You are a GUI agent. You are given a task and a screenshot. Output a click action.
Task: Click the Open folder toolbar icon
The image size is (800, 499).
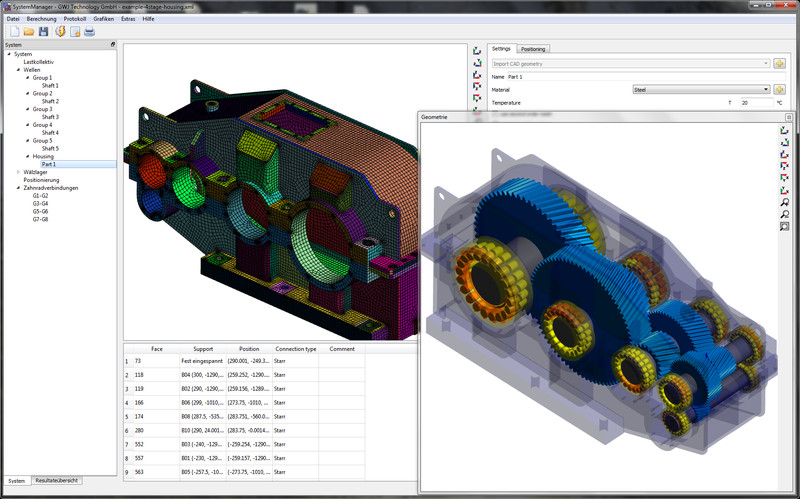28,32
